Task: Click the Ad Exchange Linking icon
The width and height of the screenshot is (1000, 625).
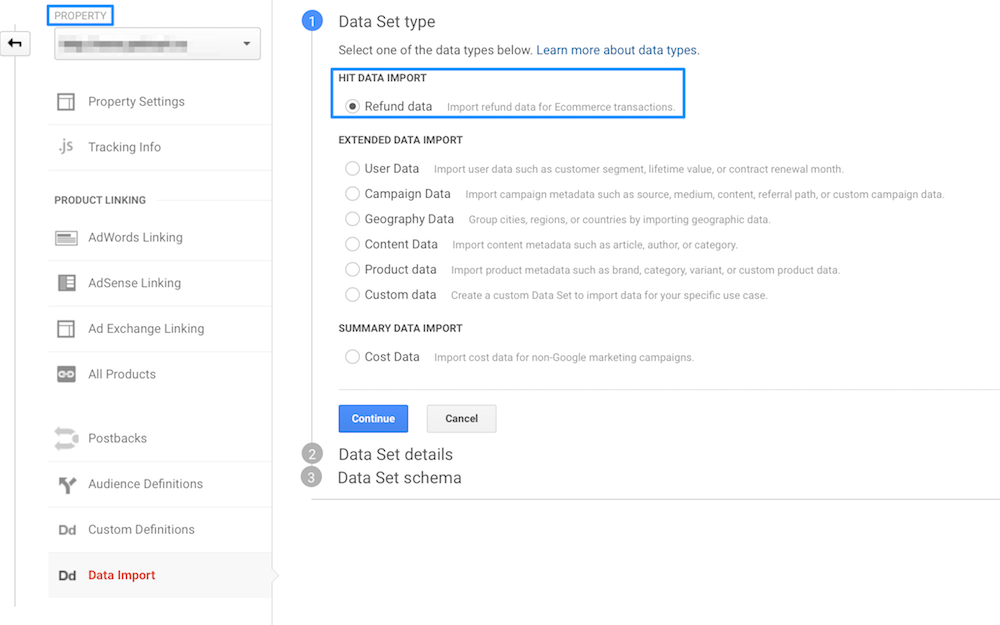Action: (66, 329)
